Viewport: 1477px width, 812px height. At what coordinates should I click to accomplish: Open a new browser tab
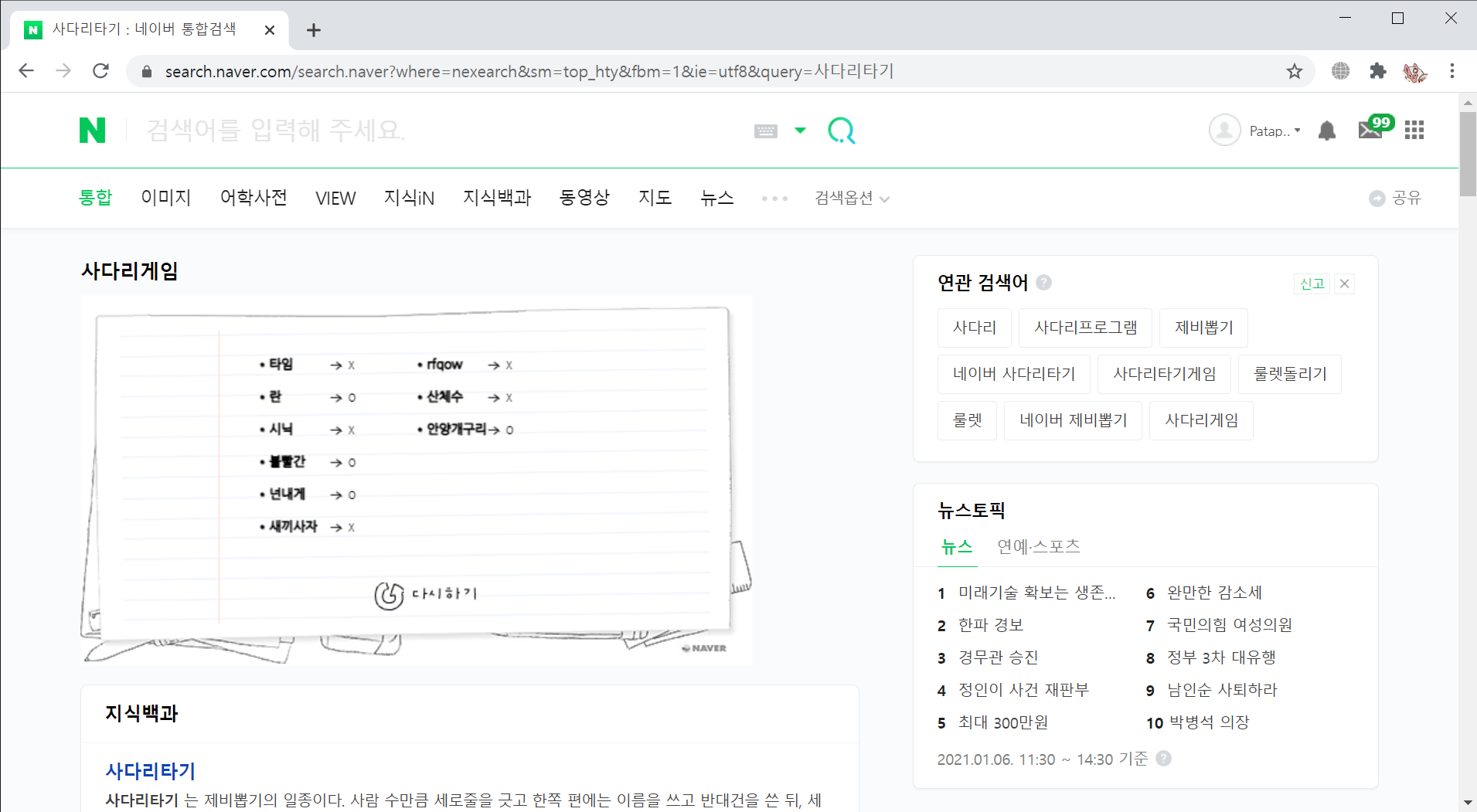(x=313, y=30)
